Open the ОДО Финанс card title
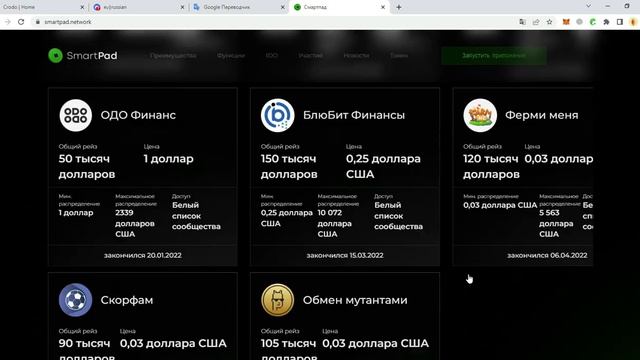 (x=138, y=115)
